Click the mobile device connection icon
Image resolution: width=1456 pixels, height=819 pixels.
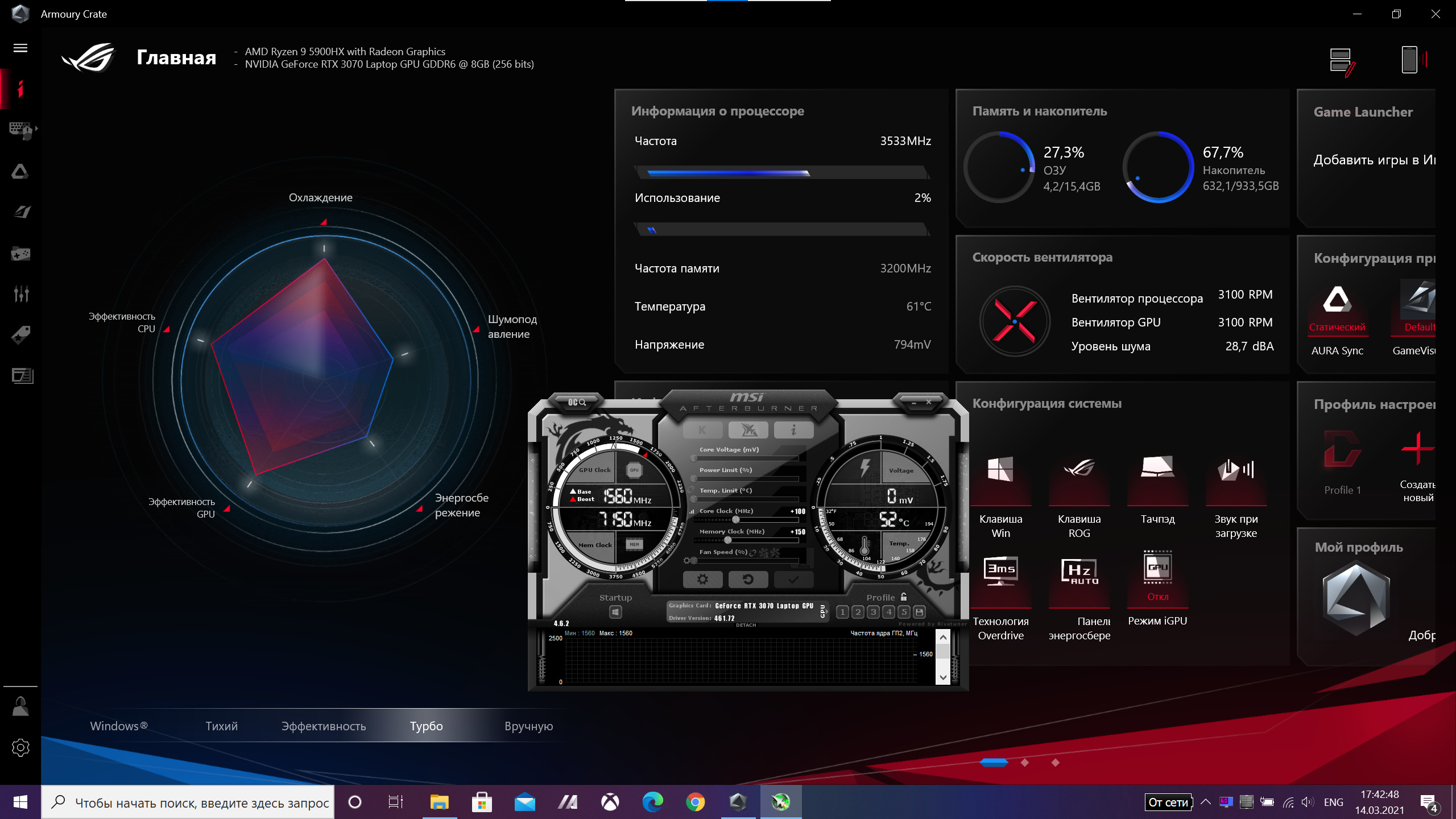[x=1414, y=59]
